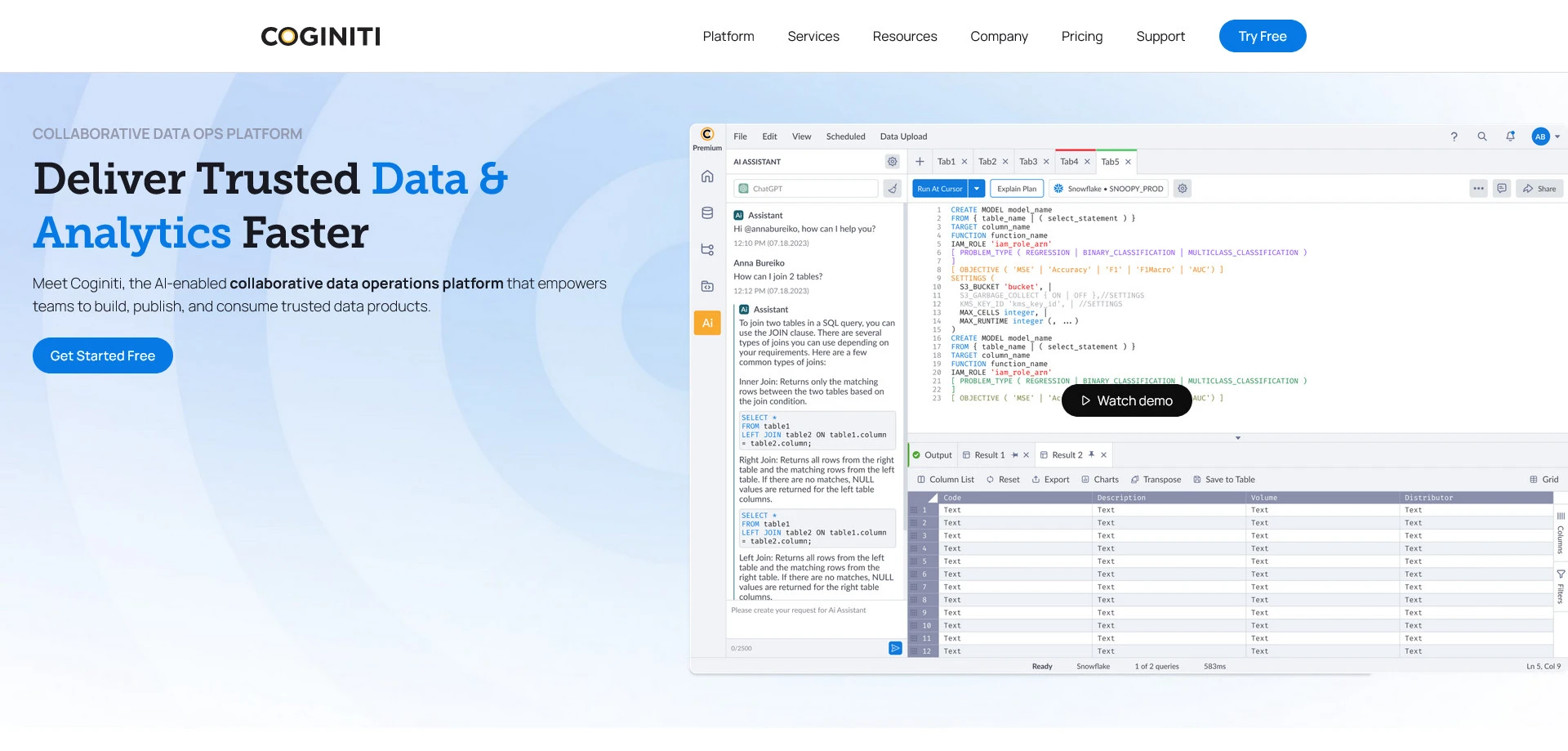The image size is (1568, 751).
Task: Open the Scheduled menu
Action: coord(845,136)
